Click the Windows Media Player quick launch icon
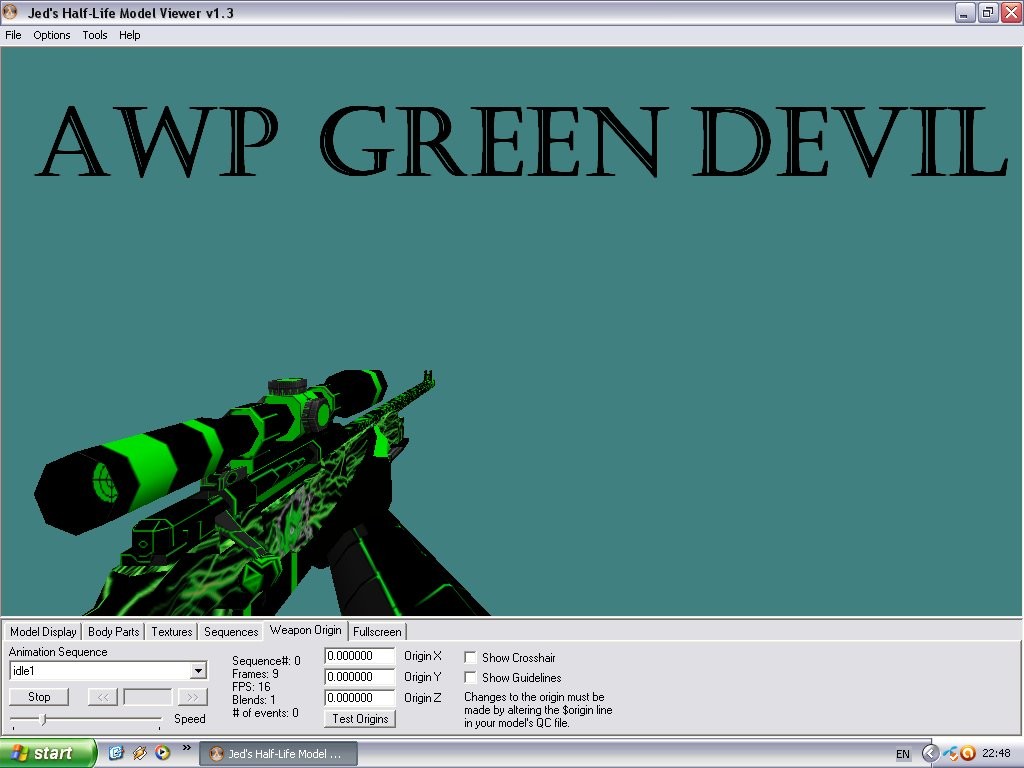Image resolution: width=1024 pixels, height=768 pixels. coord(163,753)
